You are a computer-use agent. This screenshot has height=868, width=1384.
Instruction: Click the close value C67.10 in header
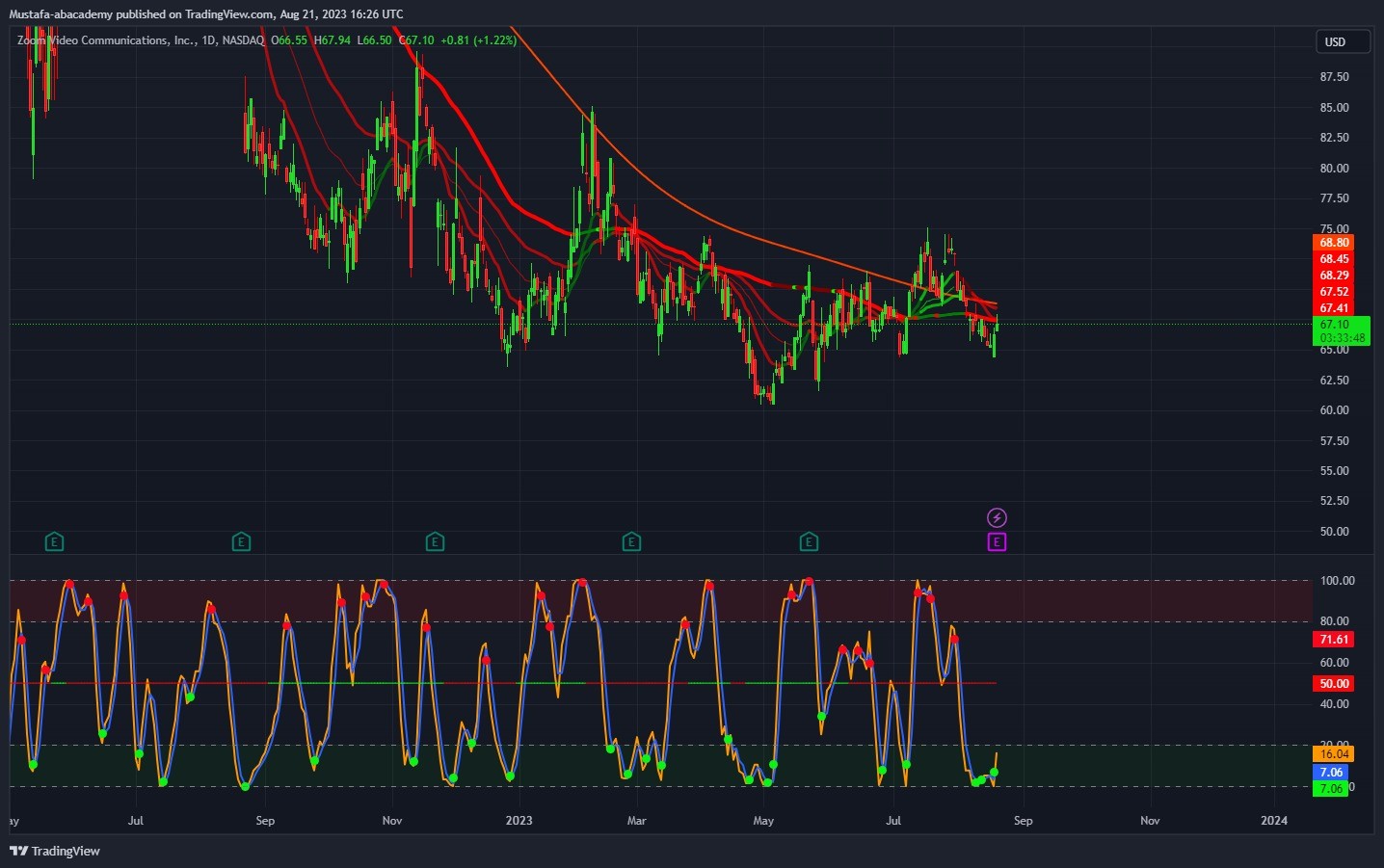click(x=416, y=40)
